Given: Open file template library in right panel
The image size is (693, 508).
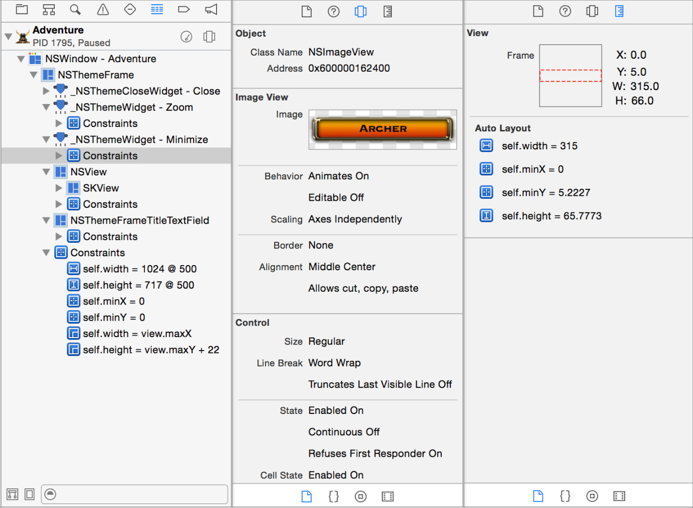Looking at the screenshot, I should [538, 496].
